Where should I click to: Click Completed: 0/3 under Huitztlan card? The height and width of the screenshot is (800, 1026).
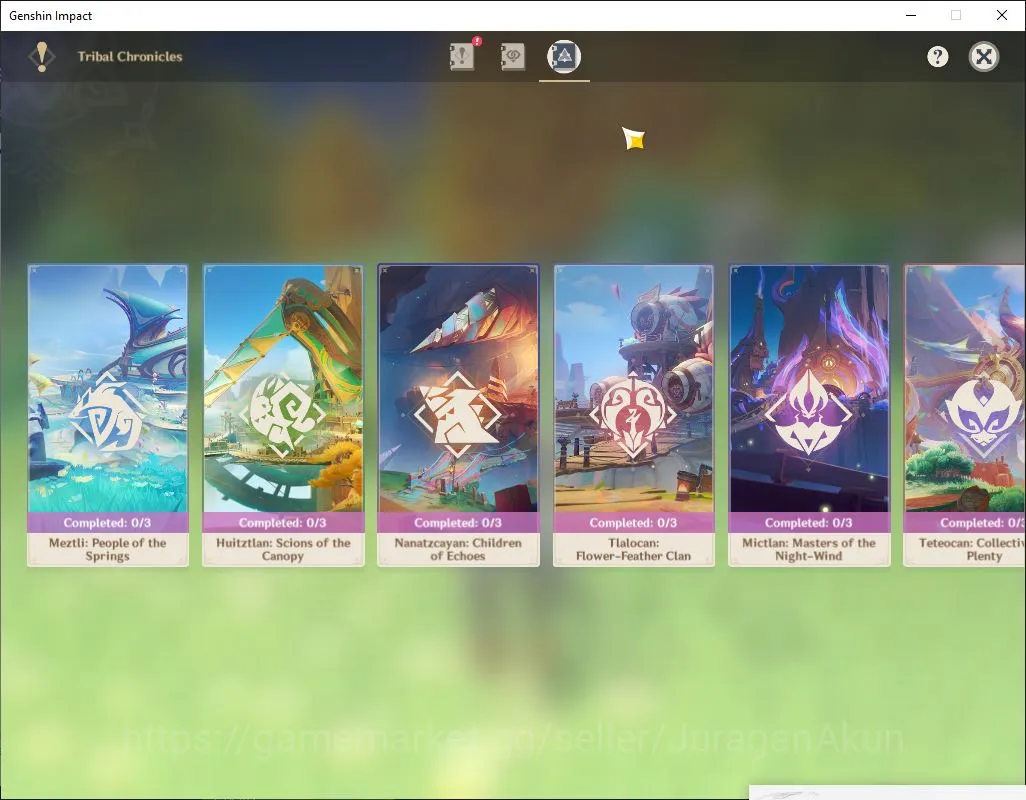click(x=283, y=523)
